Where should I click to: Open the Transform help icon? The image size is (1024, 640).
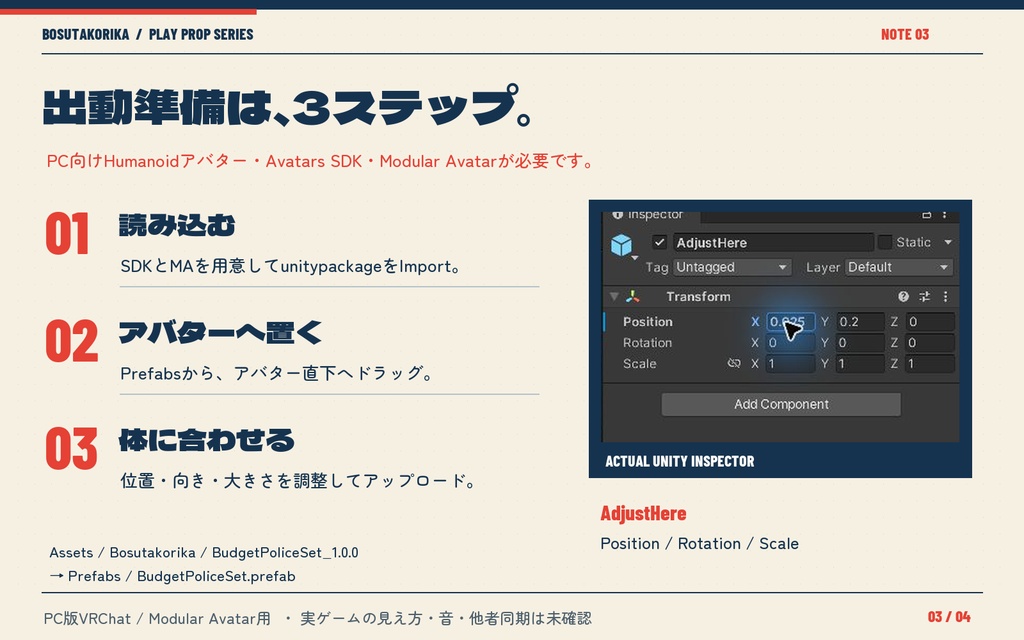click(x=903, y=296)
